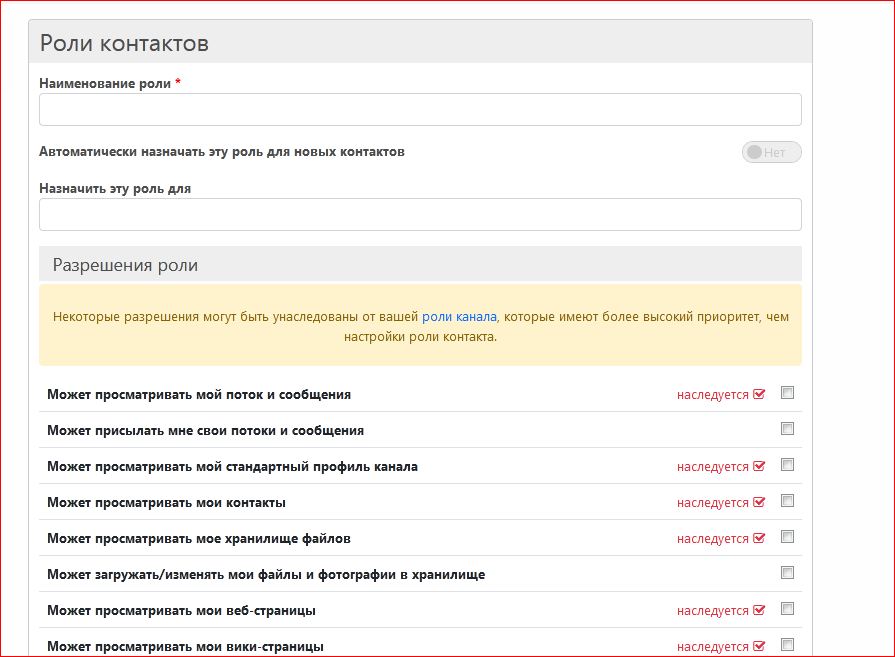This screenshot has height=657, width=895.
Task: Enable 'Может просматривать мои вики-страницы' checkbox
Action: pyautogui.click(x=787, y=645)
